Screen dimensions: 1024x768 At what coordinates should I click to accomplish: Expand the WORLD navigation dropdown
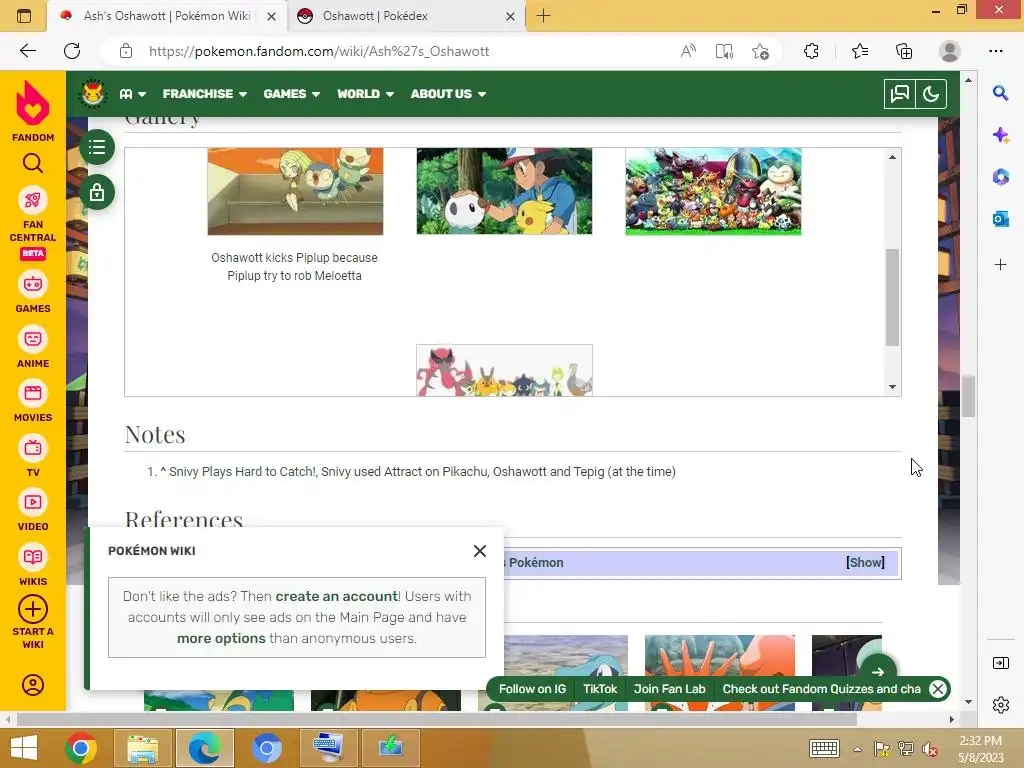click(x=365, y=94)
